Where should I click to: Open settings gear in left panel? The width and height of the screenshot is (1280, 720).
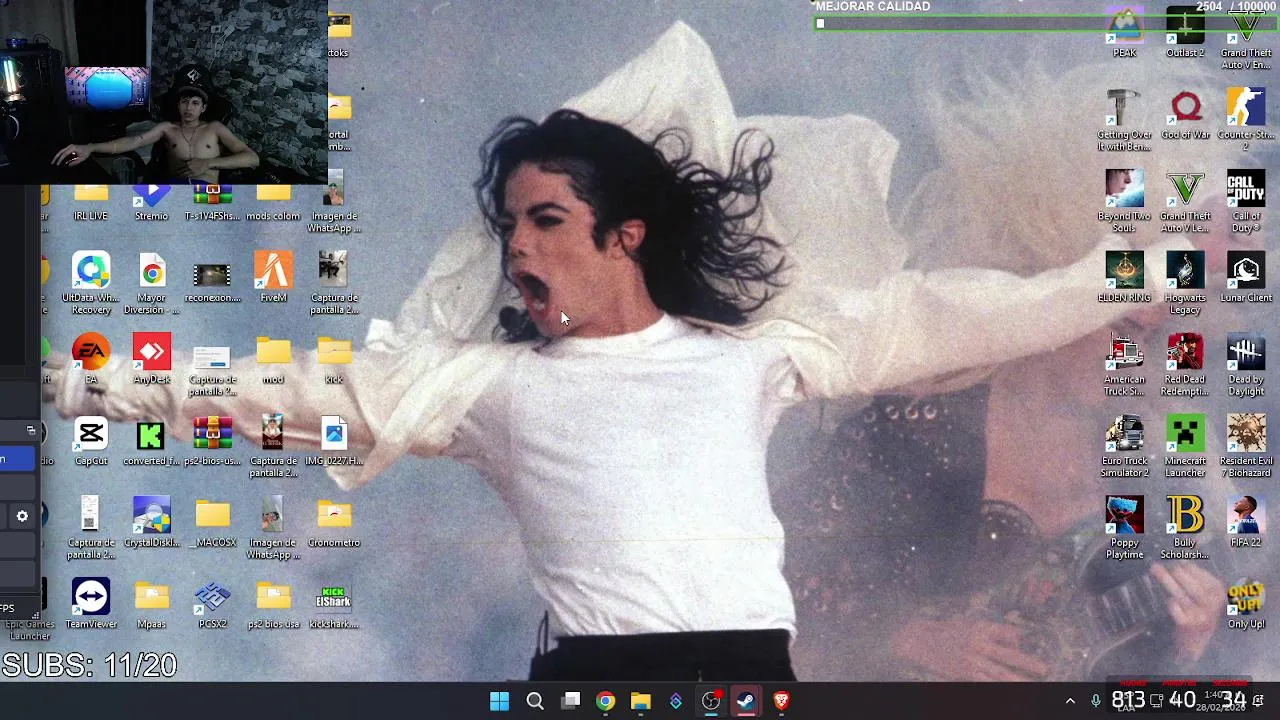(22, 516)
